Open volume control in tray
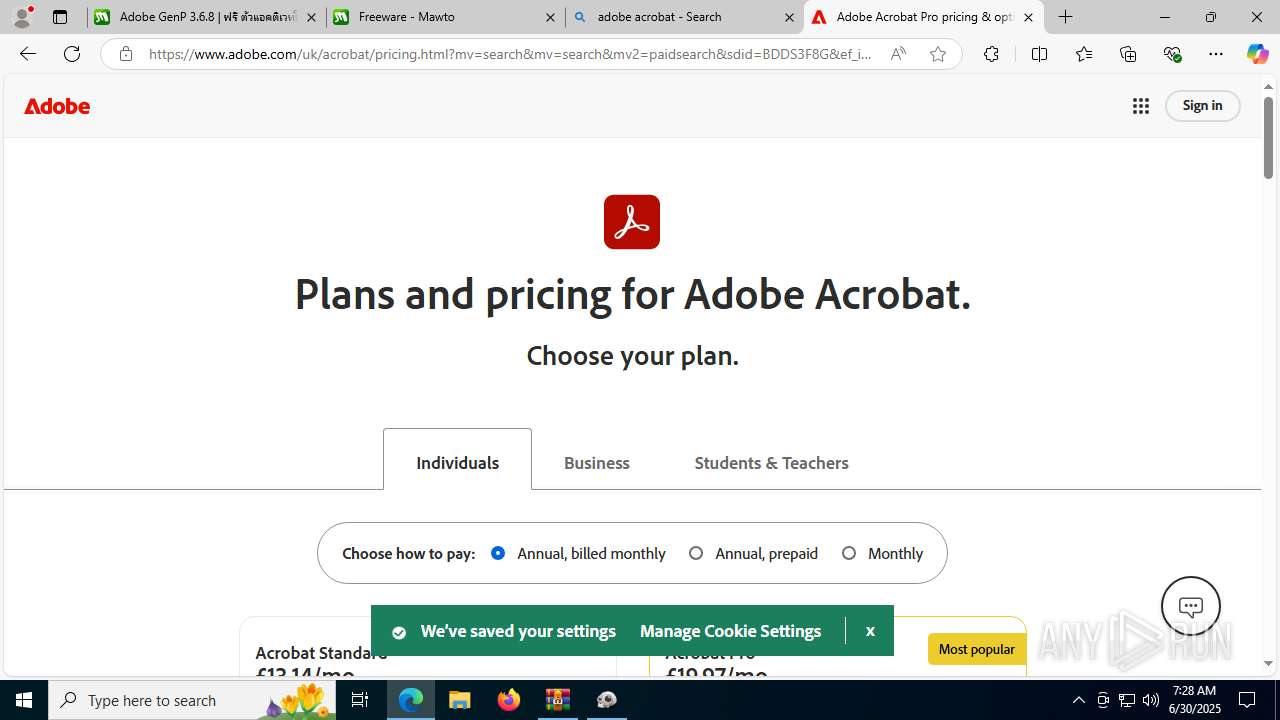Screen dimensions: 1280x720 coord(1151,700)
